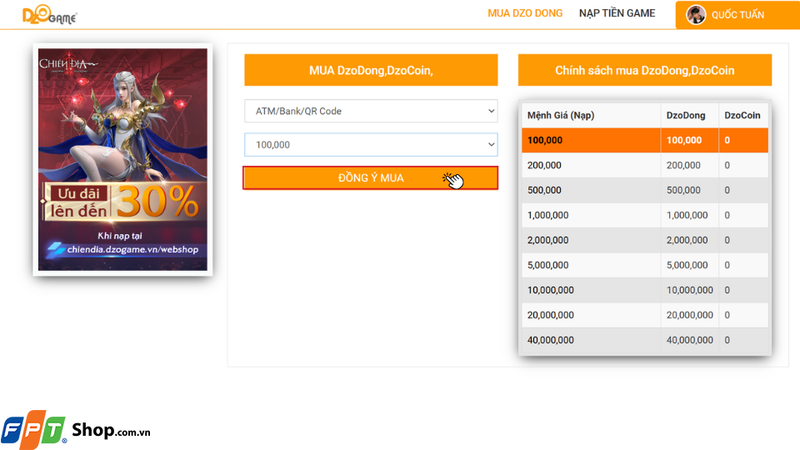Open the Quốc Tuấn profile avatar
The width and height of the screenshot is (800, 450).
pyautogui.click(x=695, y=15)
